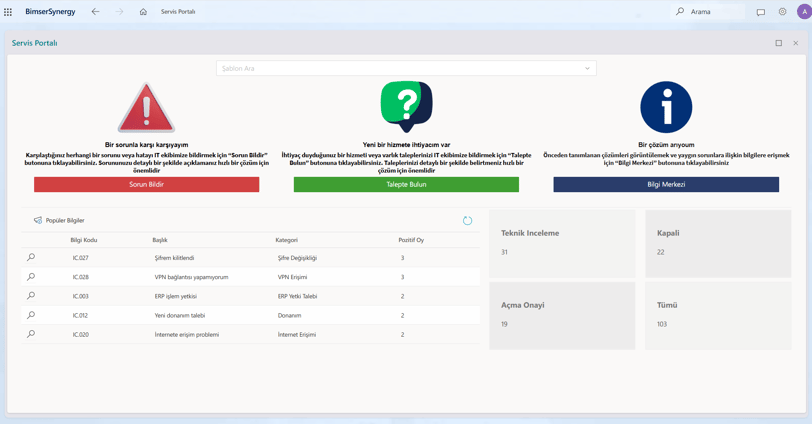Close the Servis Portalı panel
Image resolution: width=812 pixels, height=424 pixels.
pyautogui.click(x=796, y=43)
